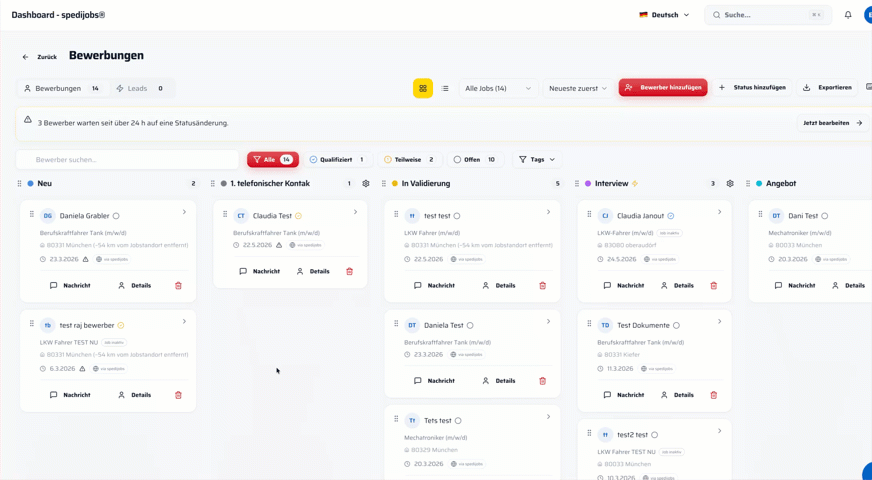Switch to the Leads tab
The image size is (872, 480).
[140, 88]
